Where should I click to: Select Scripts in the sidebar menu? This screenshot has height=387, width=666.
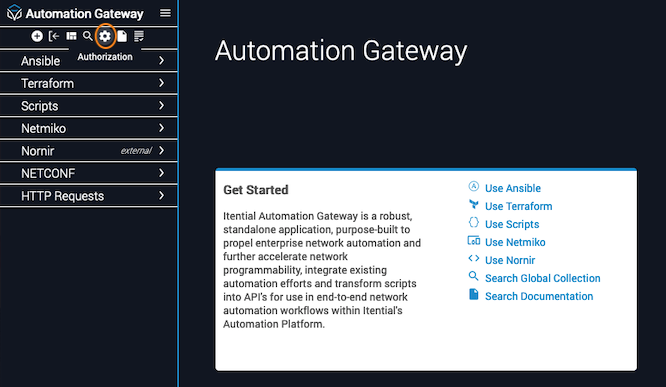point(40,106)
